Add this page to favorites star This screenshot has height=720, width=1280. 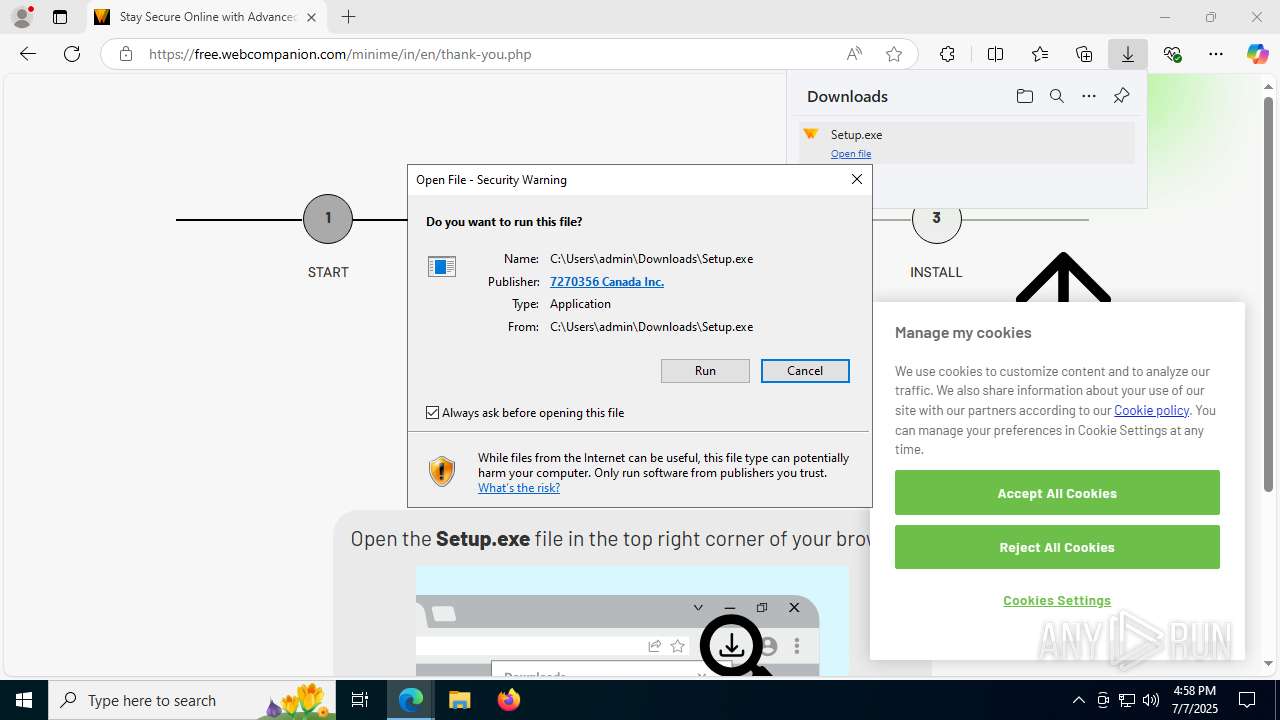tap(894, 54)
